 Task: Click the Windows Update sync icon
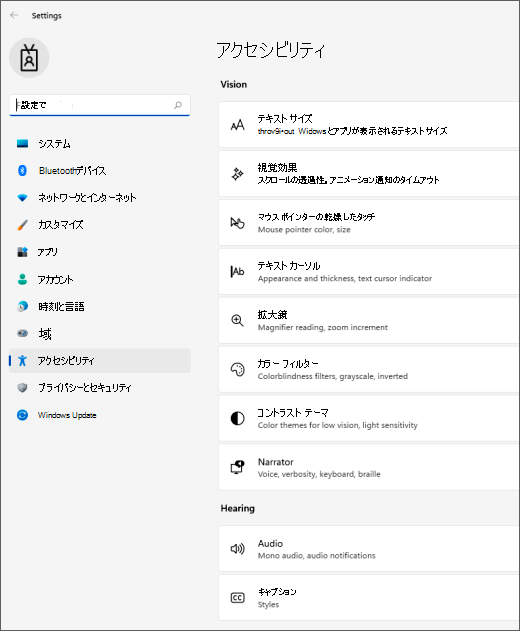23,415
